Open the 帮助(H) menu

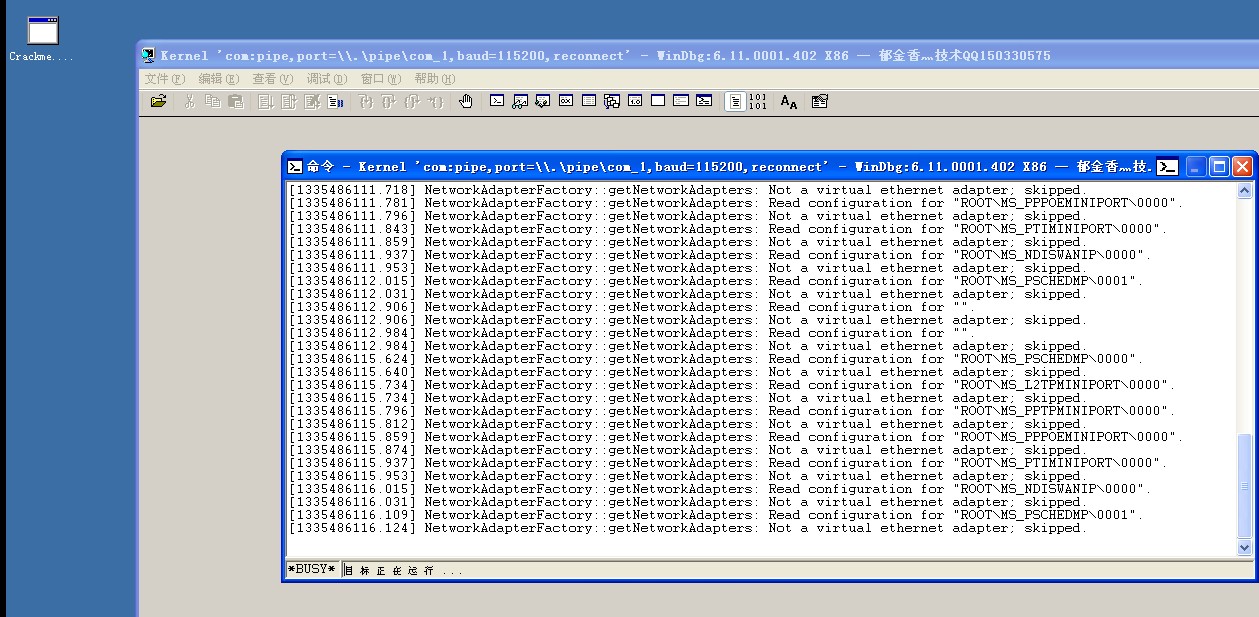point(434,78)
